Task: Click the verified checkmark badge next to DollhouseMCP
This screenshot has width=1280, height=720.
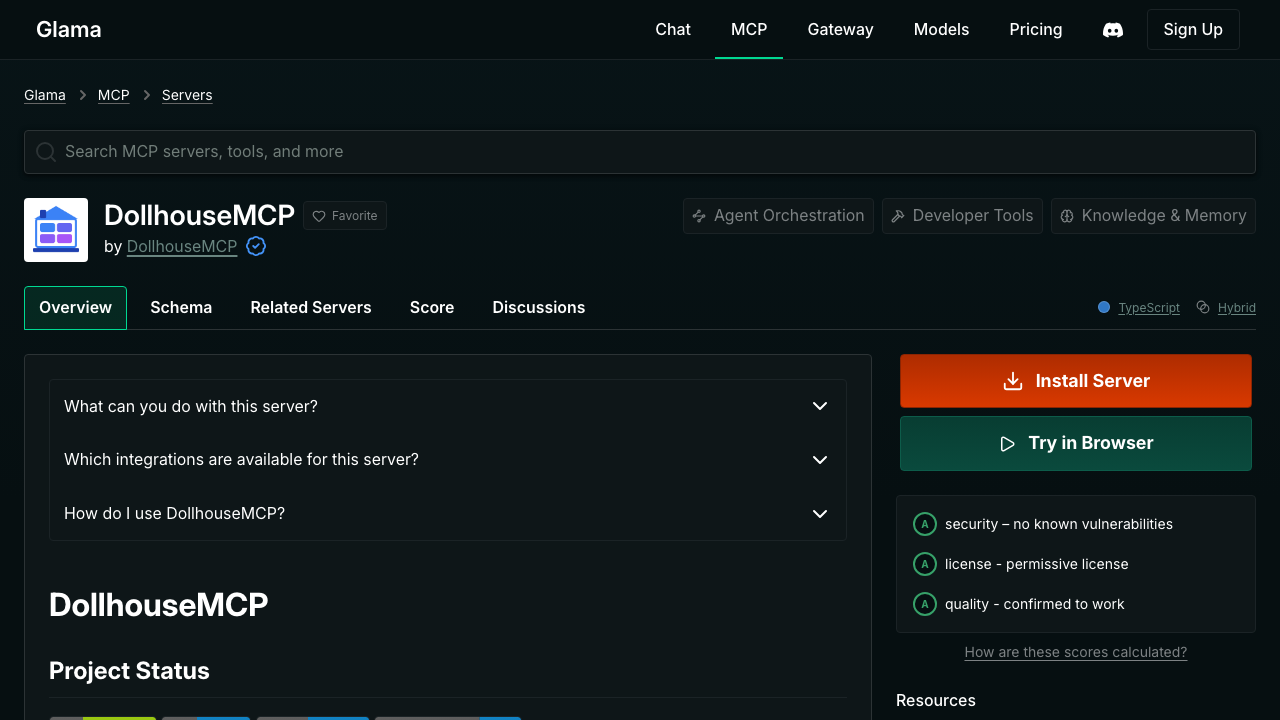Action: point(256,246)
